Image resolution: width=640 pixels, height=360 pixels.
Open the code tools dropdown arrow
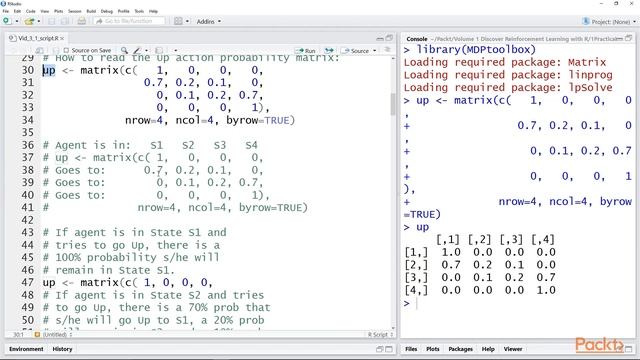(147, 51)
